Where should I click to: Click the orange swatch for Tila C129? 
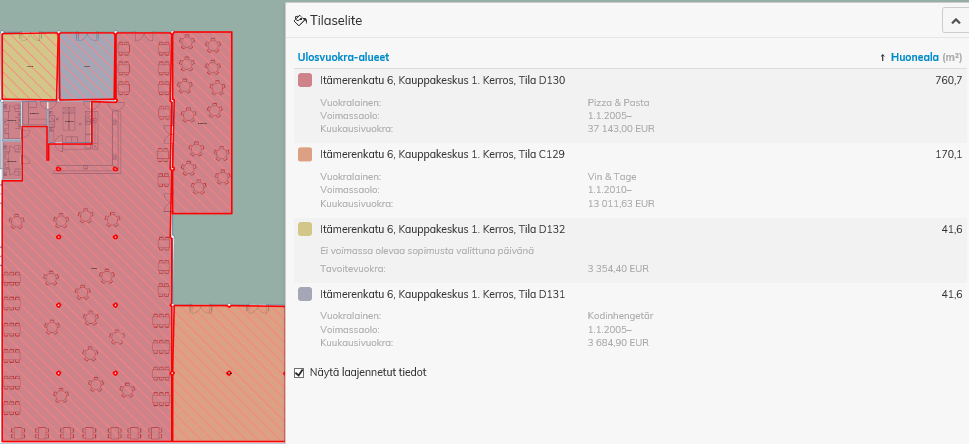305,155
